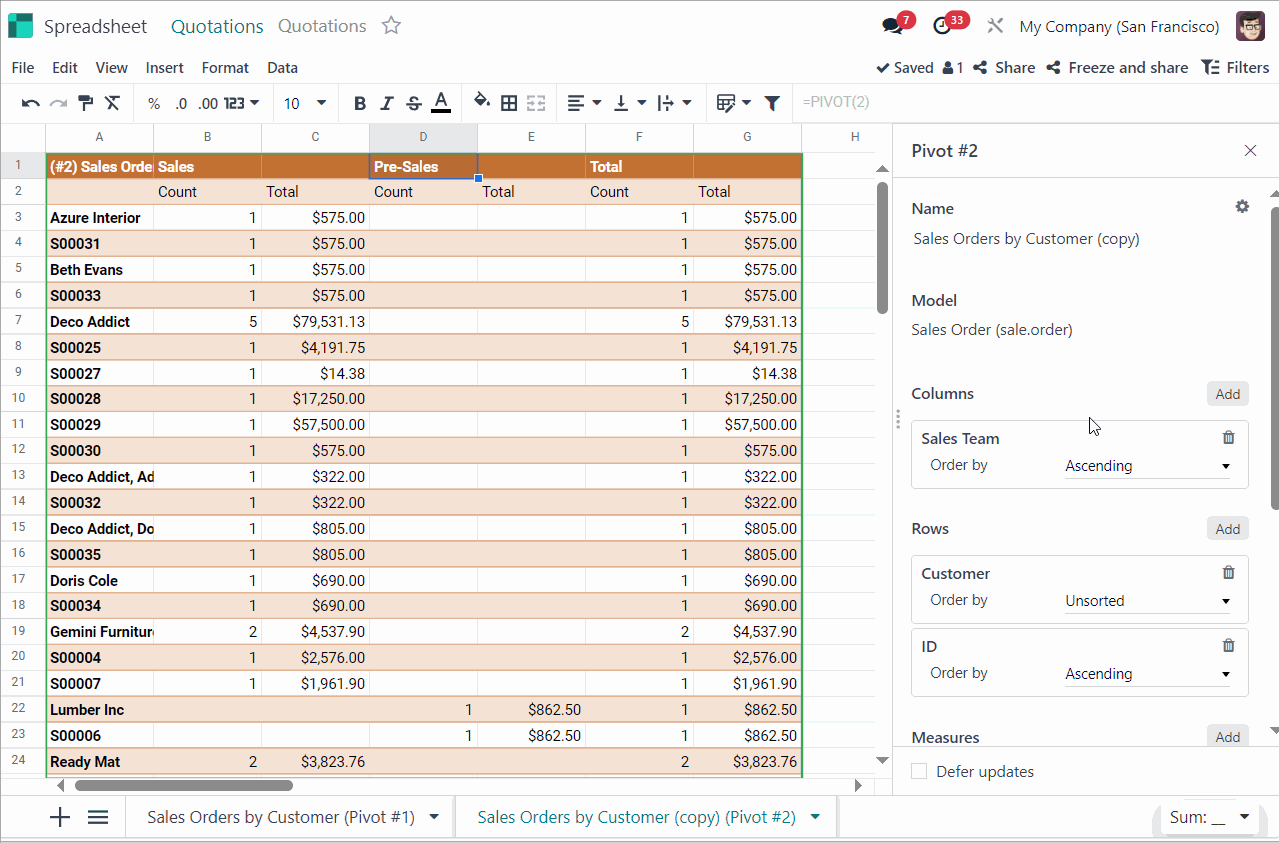Delete the Customer row dimension
The image size is (1279, 843).
click(x=1229, y=573)
